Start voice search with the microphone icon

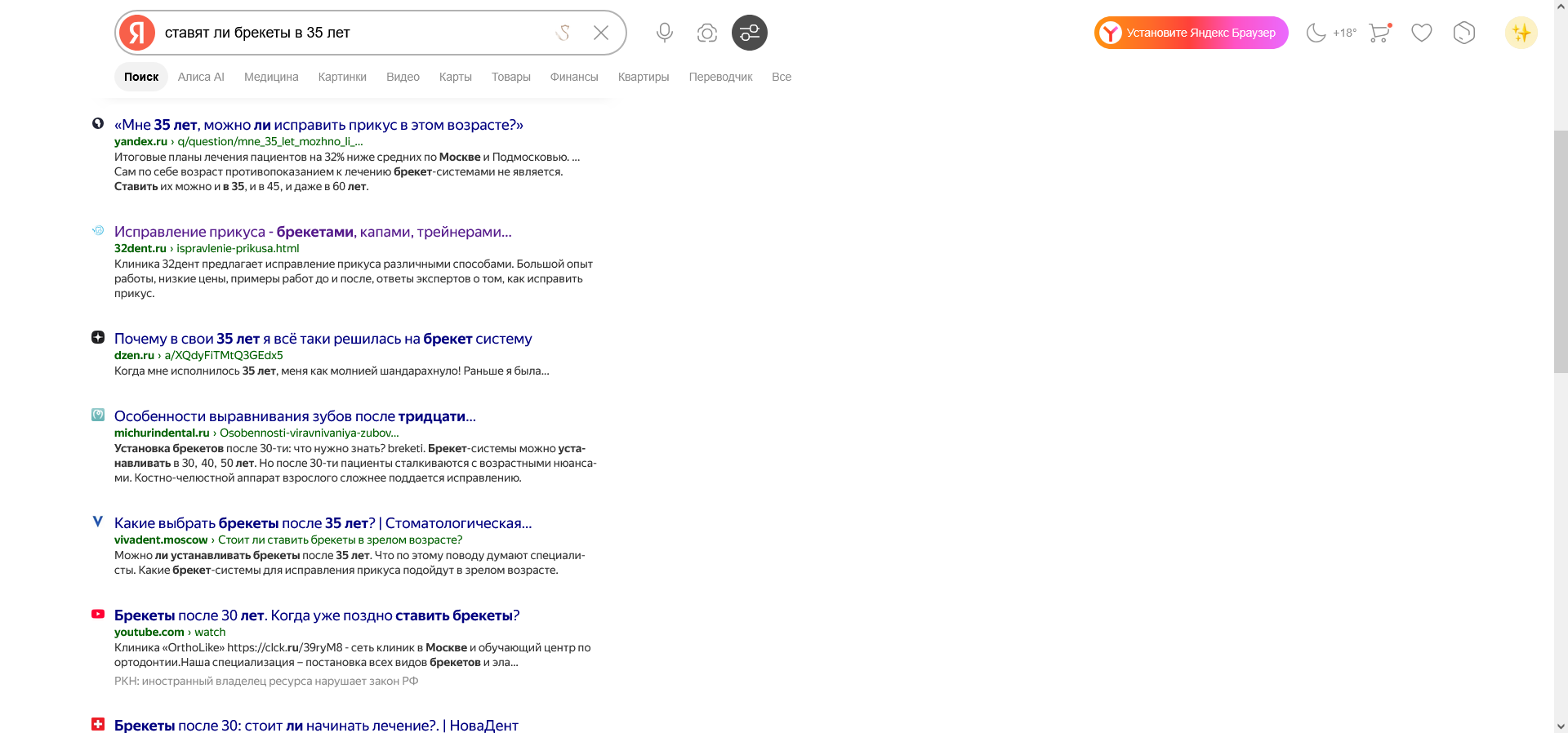[x=665, y=33]
